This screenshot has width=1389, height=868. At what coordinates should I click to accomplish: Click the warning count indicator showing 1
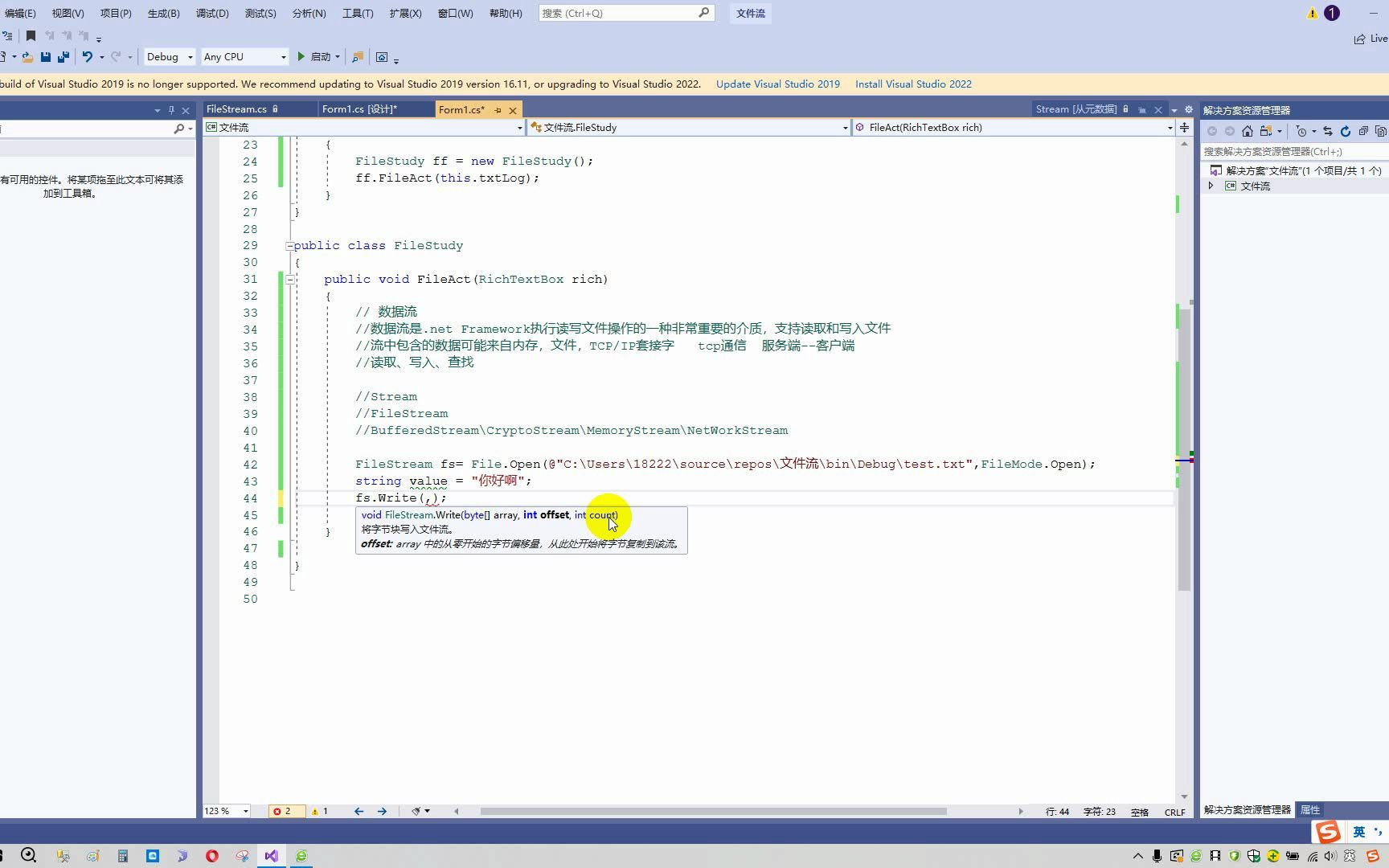tap(320, 812)
